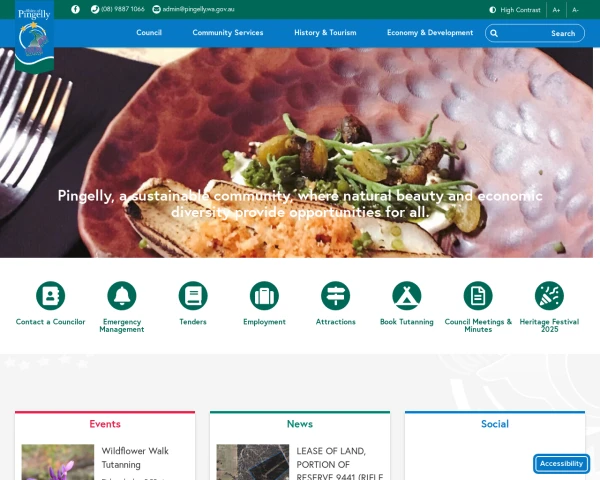Click the Attractions signpost icon
The height and width of the screenshot is (480, 600).
336,296
